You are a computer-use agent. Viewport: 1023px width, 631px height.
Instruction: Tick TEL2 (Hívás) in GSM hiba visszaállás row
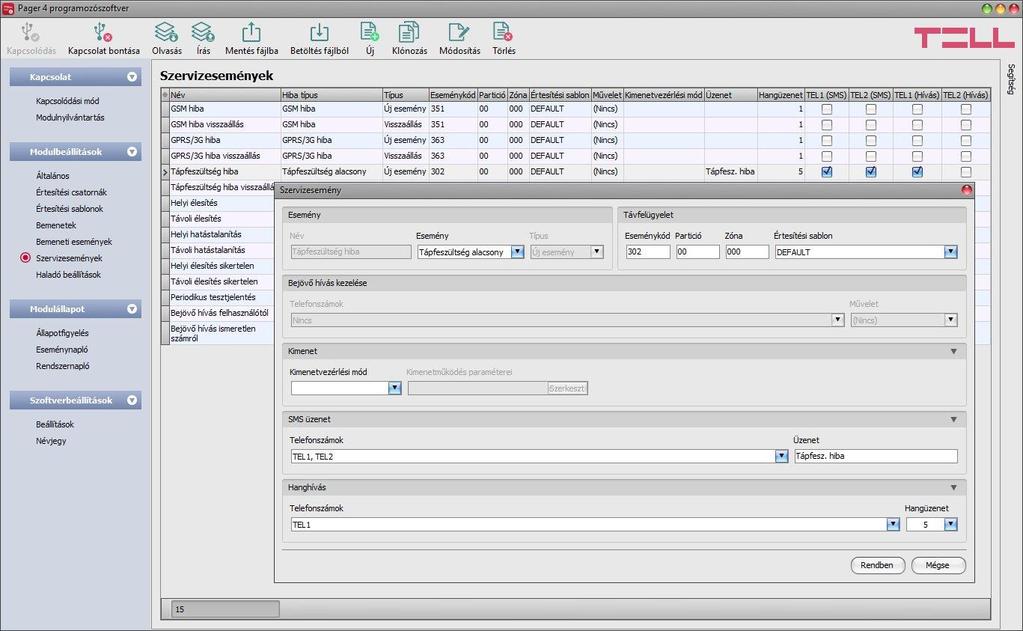pyautogui.click(x=966, y=125)
